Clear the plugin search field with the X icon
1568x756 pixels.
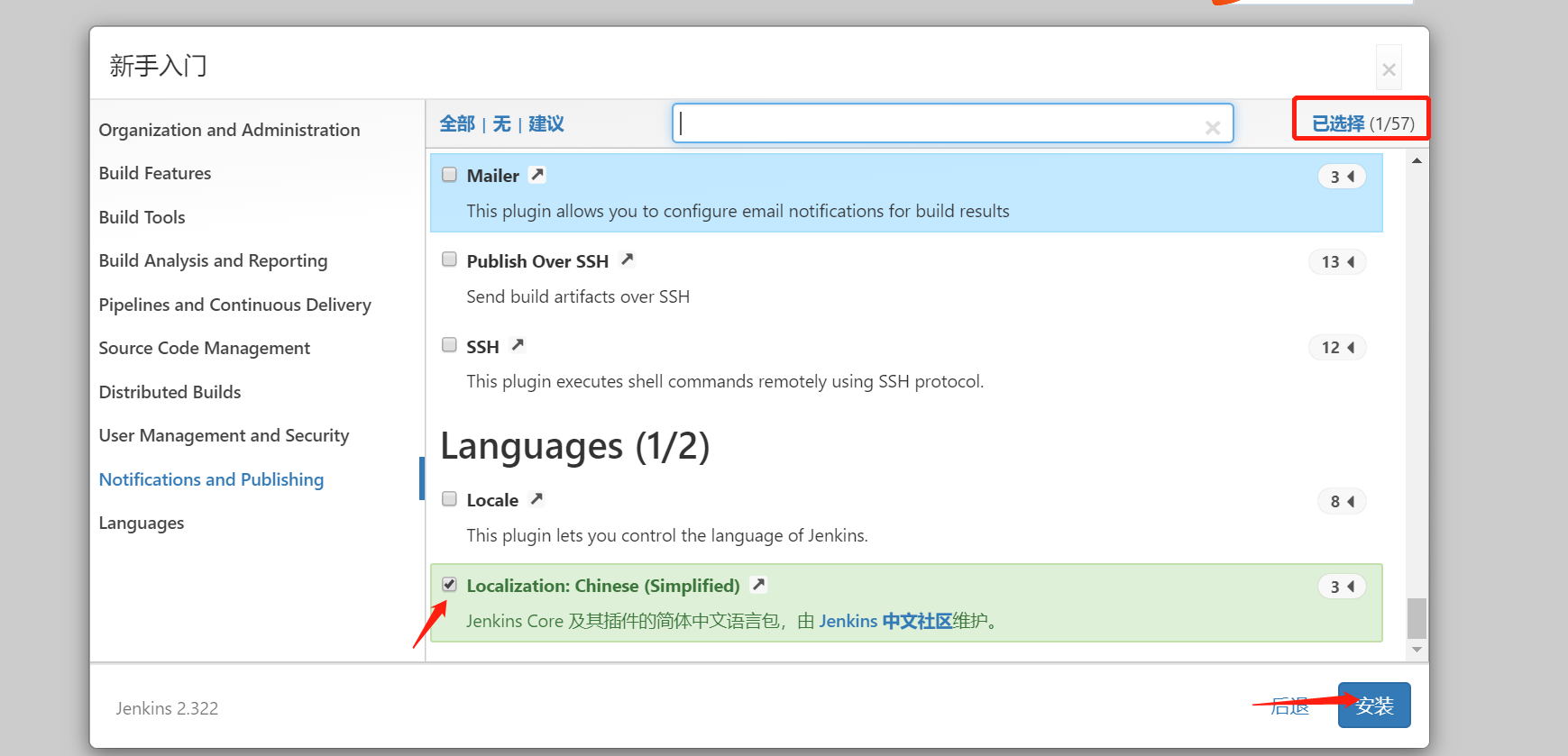pos(1213,128)
